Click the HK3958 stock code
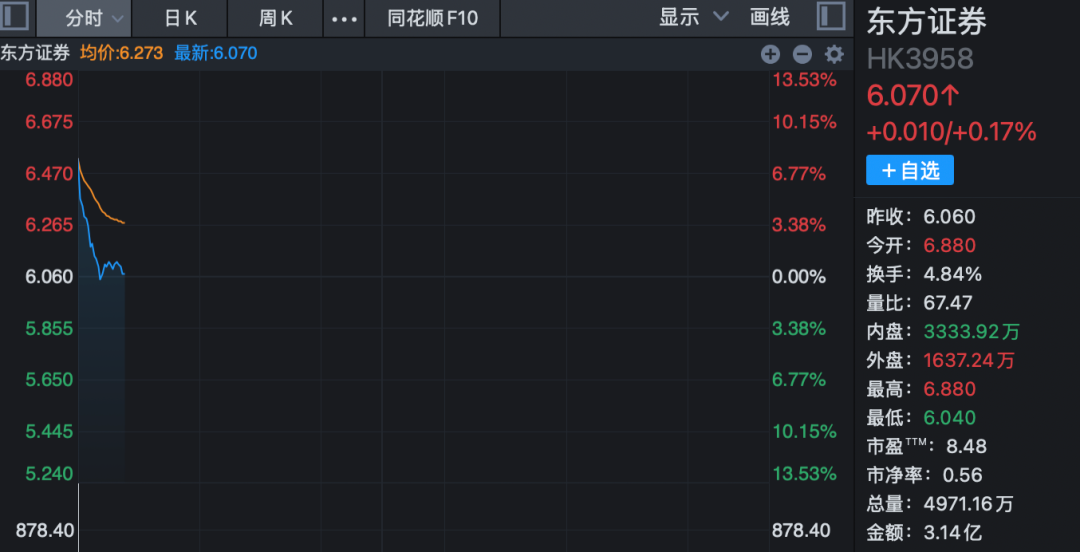The image size is (1080, 552). click(x=919, y=58)
